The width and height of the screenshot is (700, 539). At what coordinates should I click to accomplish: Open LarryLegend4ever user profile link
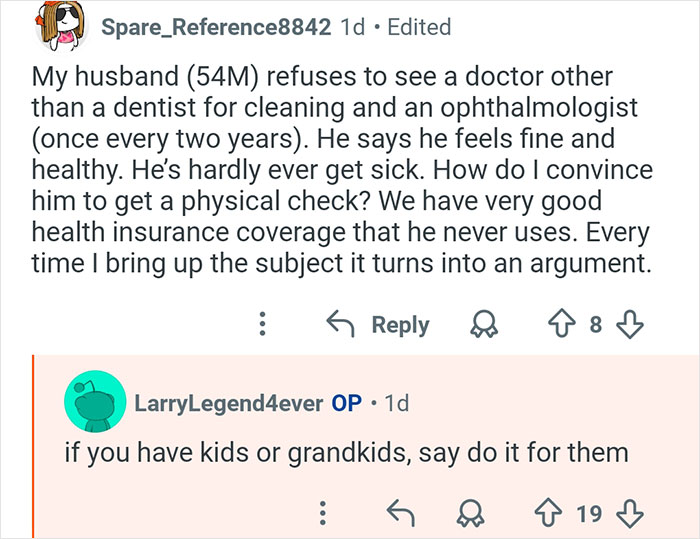(x=229, y=404)
